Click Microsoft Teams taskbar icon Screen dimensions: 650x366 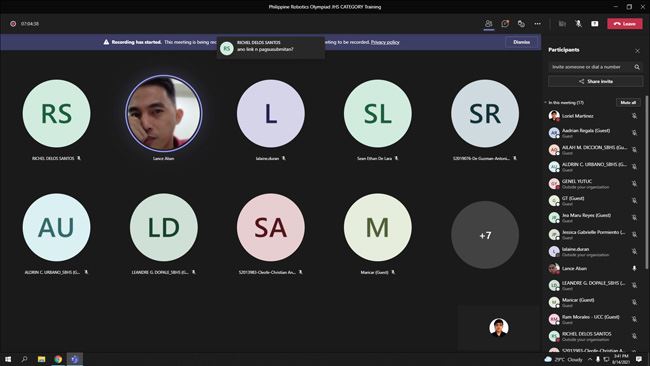point(75,359)
